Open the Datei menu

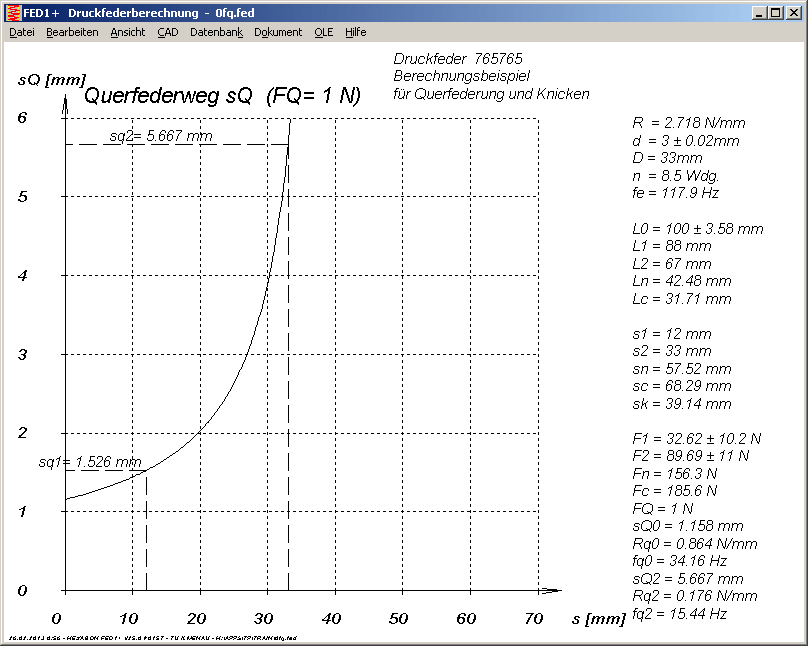[22, 32]
